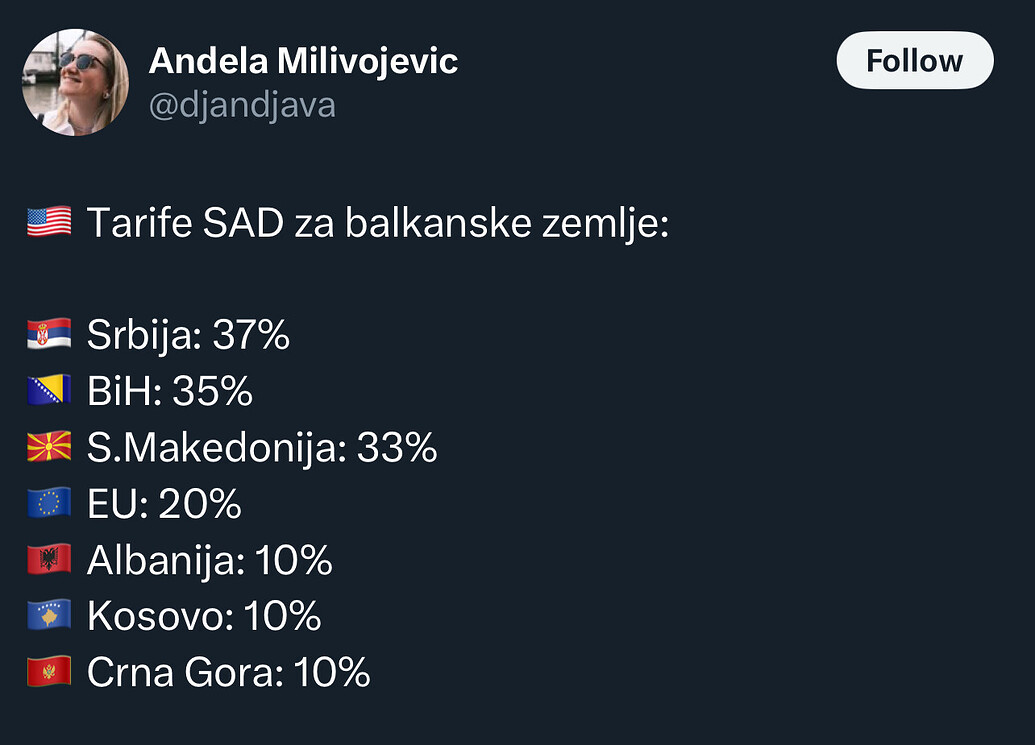Image resolution: width=1035 pixels, height=745 pixels.
Task: Click the Andela Milivojevic display name
Action: coord(303,61)
